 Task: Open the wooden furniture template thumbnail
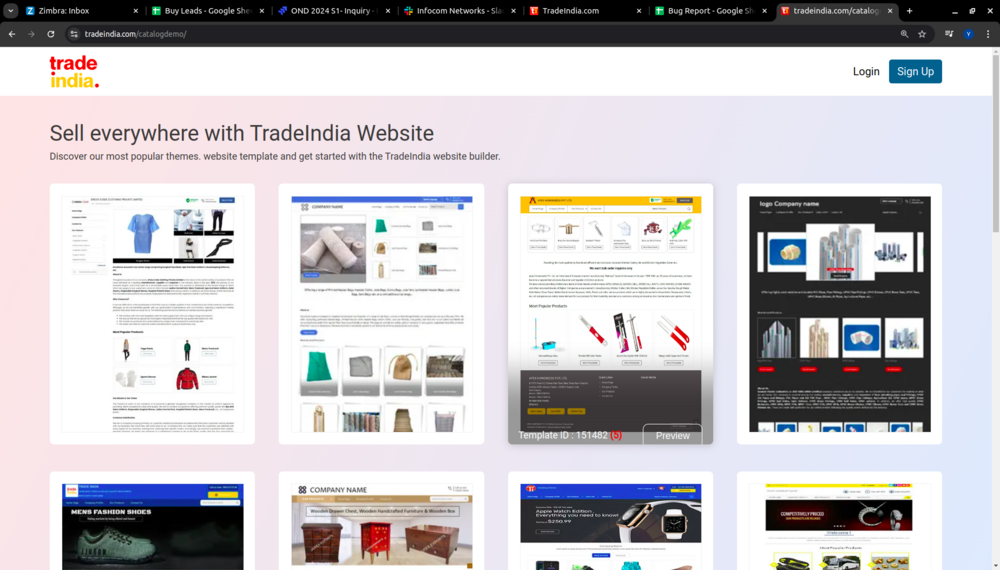(381, 526)
